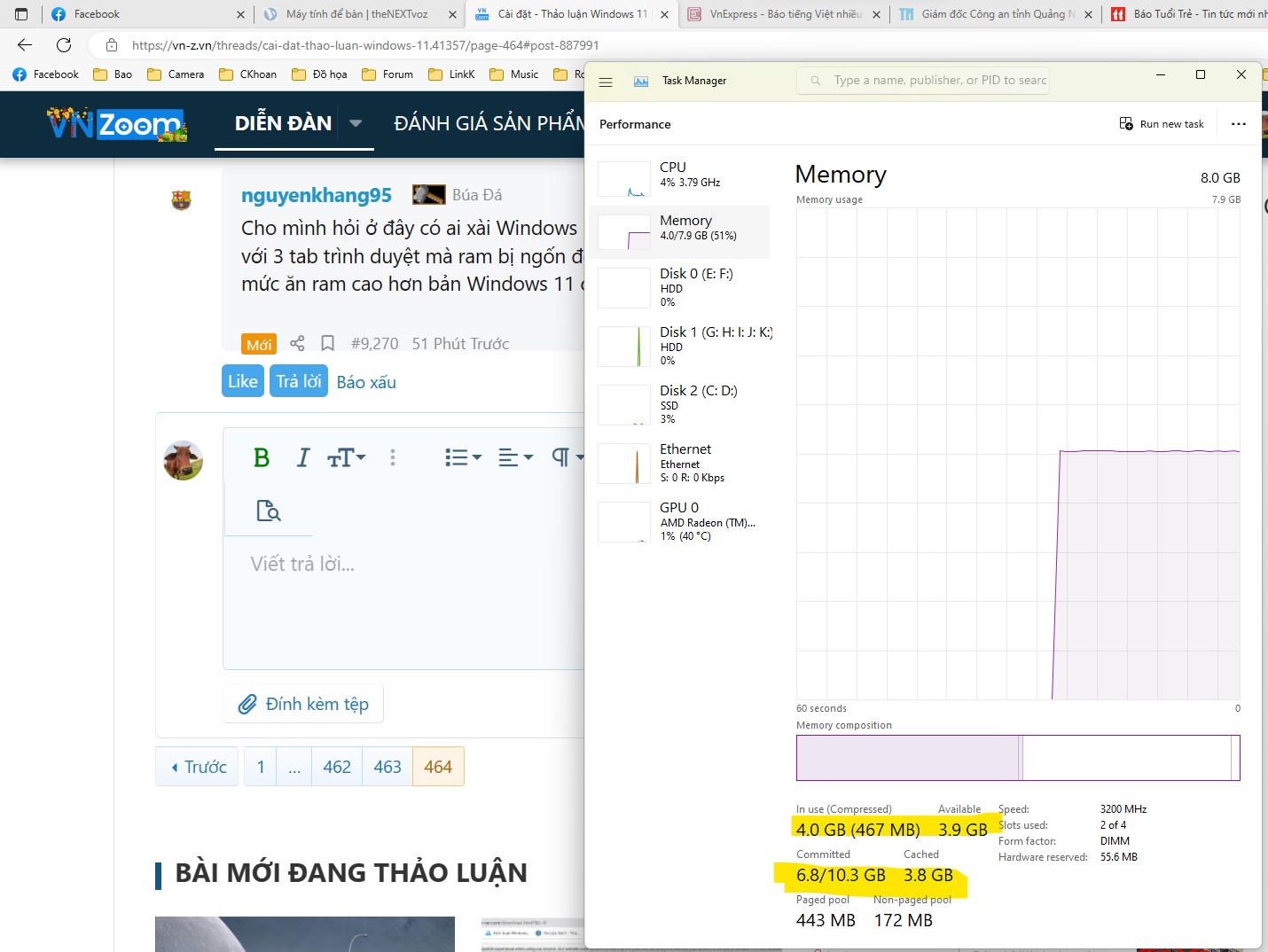Open the list formatting dropdown
The image size is (1268, 952).
pos(463,457)
